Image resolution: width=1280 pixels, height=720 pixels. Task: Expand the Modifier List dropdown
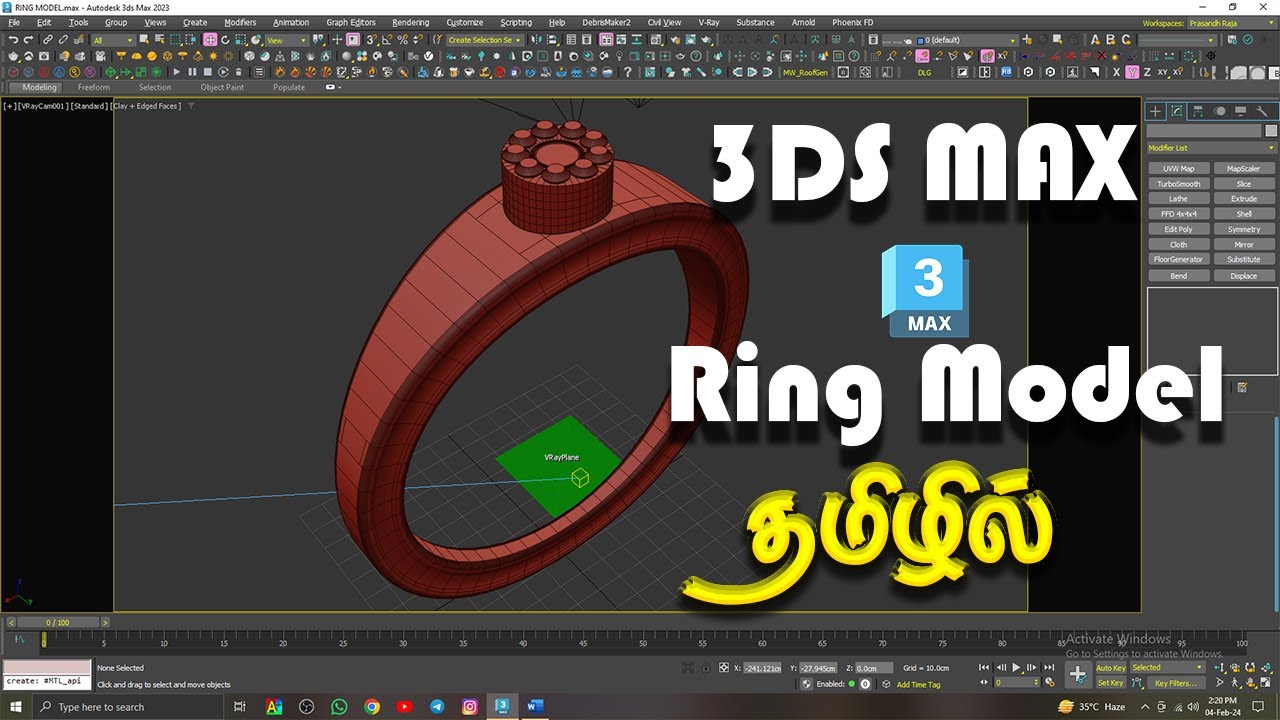point(1211,148)
